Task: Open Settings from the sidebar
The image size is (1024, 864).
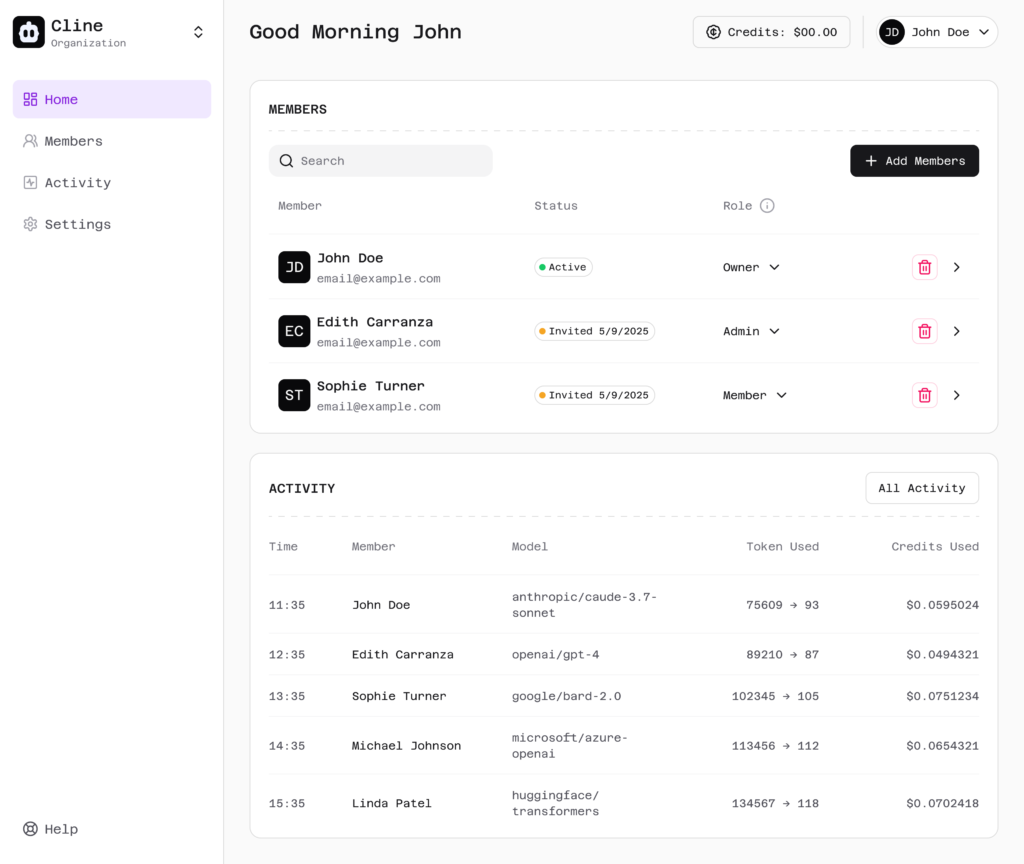Action: tap(77, 225)
